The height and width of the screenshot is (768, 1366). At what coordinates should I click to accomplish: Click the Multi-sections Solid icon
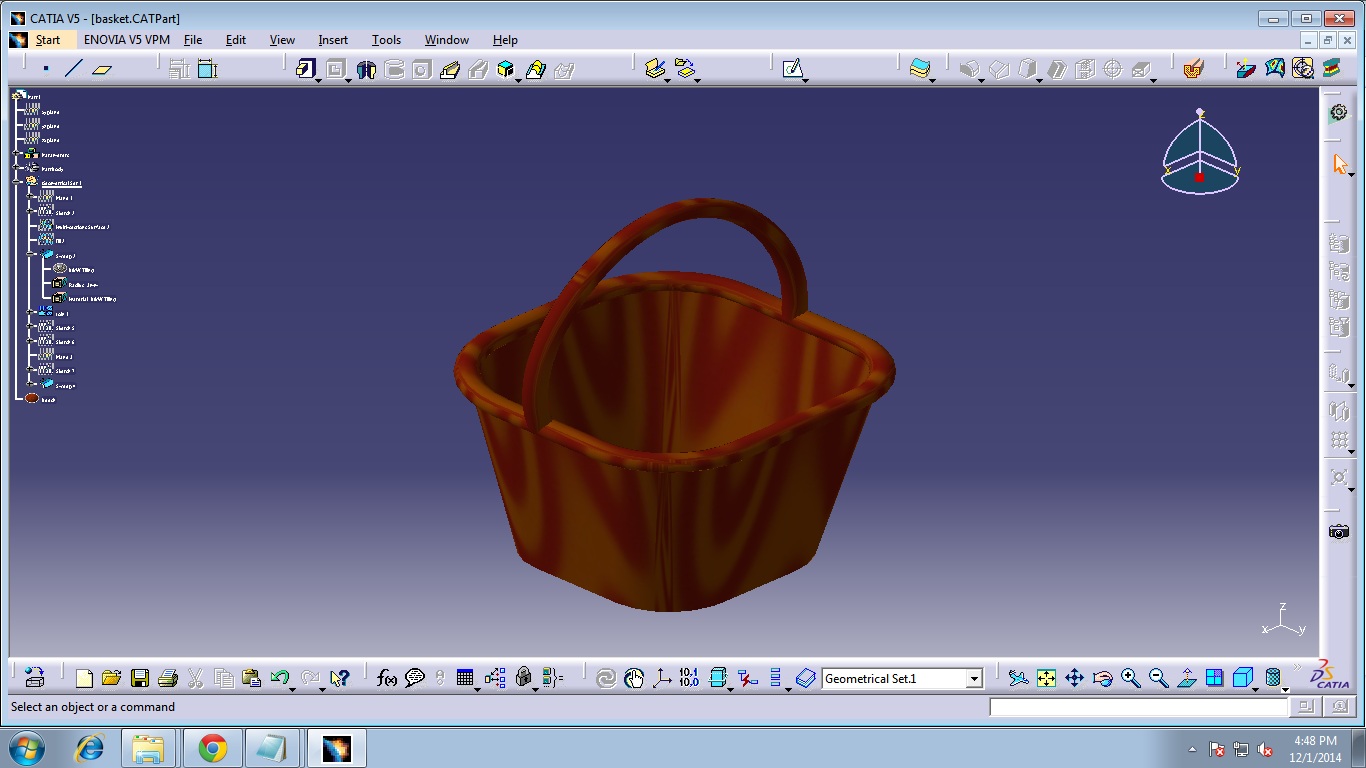click(535, 69)
